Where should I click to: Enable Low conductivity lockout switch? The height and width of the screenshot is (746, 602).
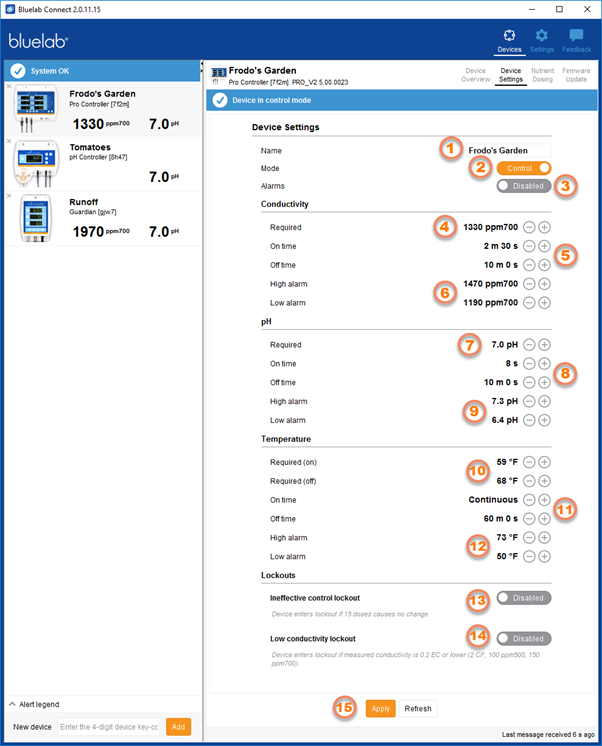[524, 638]
